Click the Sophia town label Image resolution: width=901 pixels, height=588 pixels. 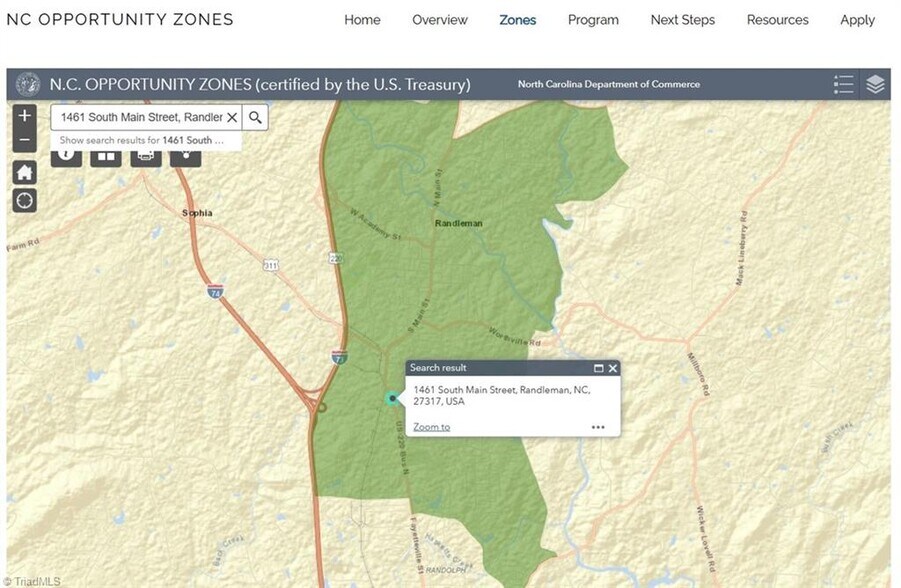click(x=197, y=213)
